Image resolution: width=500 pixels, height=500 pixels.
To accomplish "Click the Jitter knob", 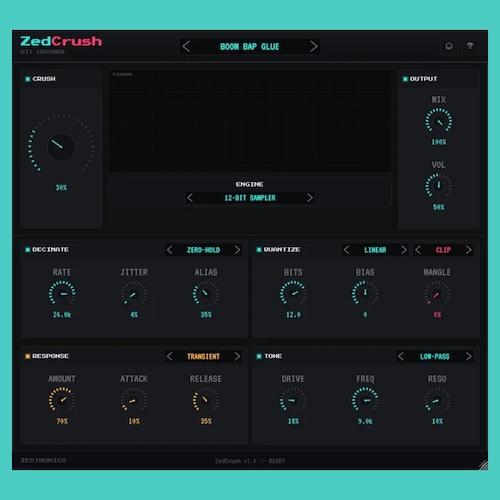I will coord(134,293).
